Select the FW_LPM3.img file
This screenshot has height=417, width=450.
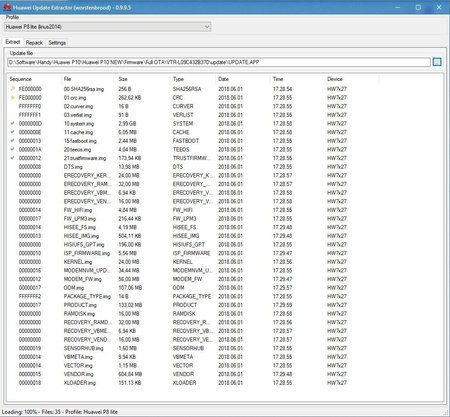click(x=80, y=219)
